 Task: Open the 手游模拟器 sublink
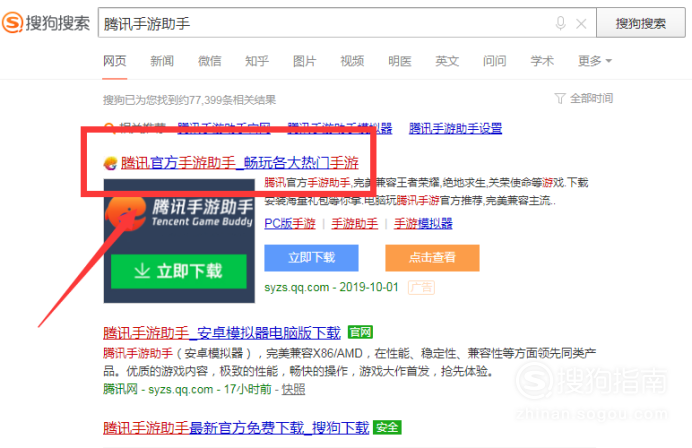tap(423, 224)
